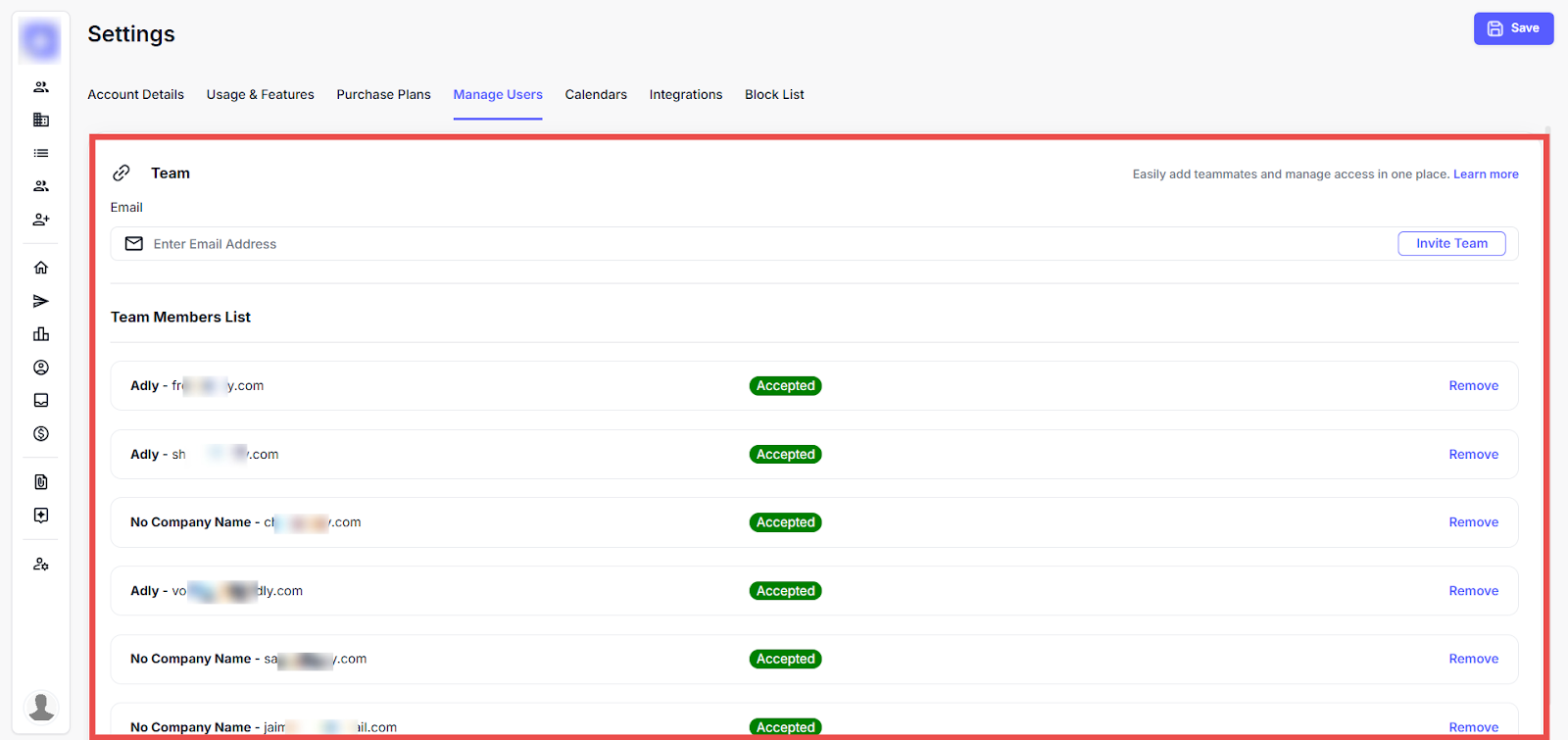Click the dollar sign billing icon

[41, 433]
